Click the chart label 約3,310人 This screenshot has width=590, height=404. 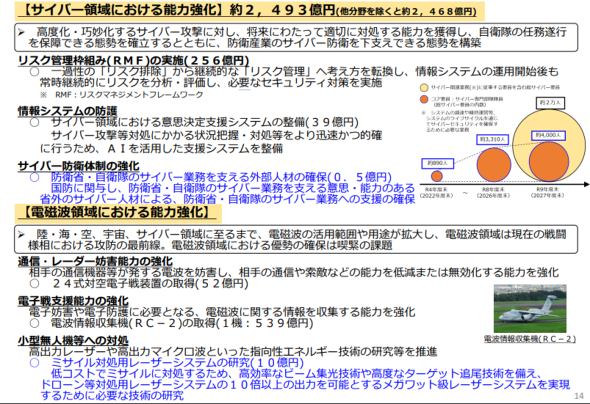click(493, 139)
